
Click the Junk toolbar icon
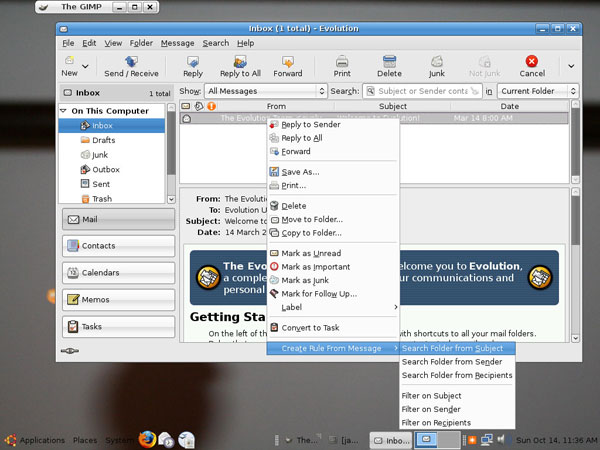[437, 61]
